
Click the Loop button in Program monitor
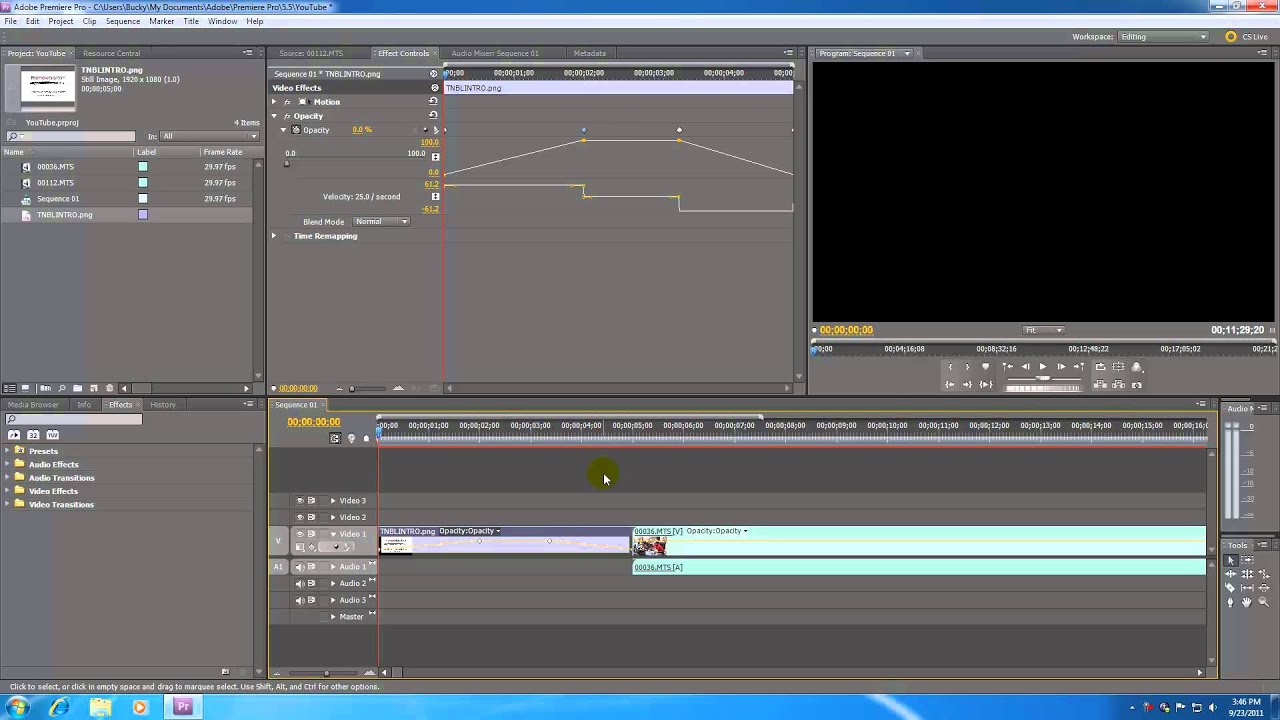coord(1100,367)
